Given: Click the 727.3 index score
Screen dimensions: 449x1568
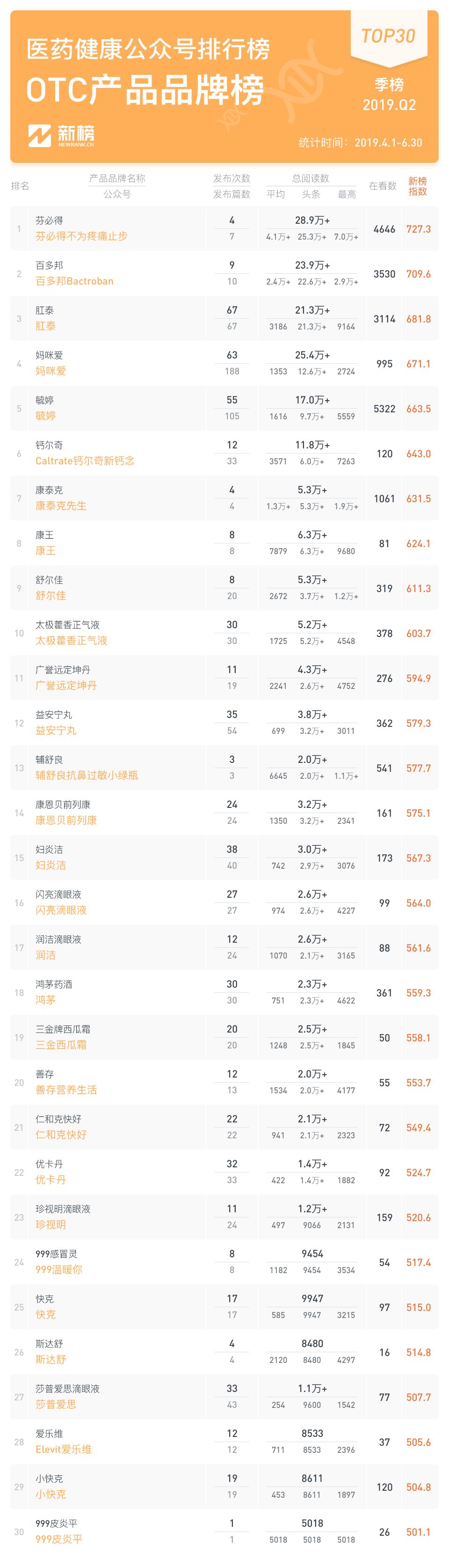Looking at the screenshot, I should [x=419, y=229].
